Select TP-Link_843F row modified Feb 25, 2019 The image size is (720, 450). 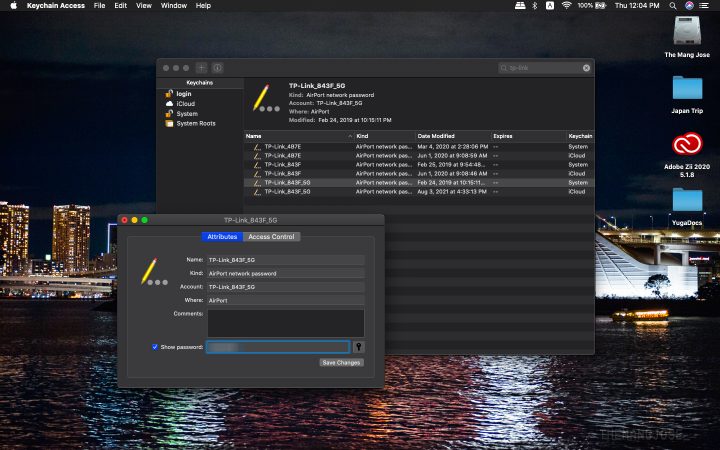pyautogui.click(x=419, y=165)
